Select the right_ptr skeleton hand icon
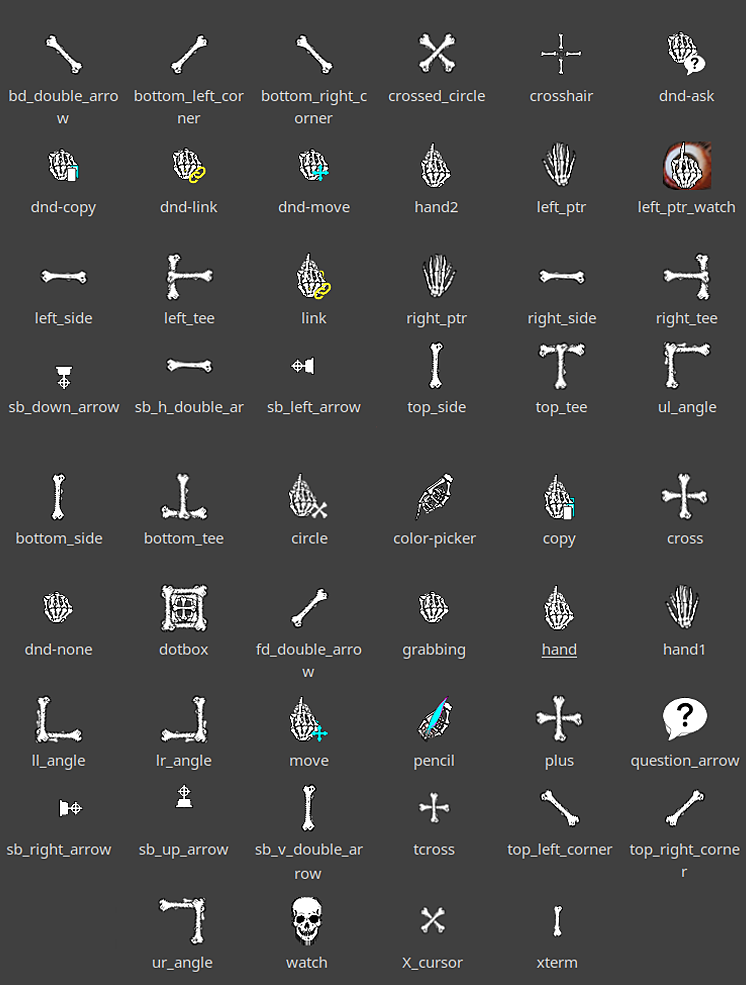 coord(438,276)
